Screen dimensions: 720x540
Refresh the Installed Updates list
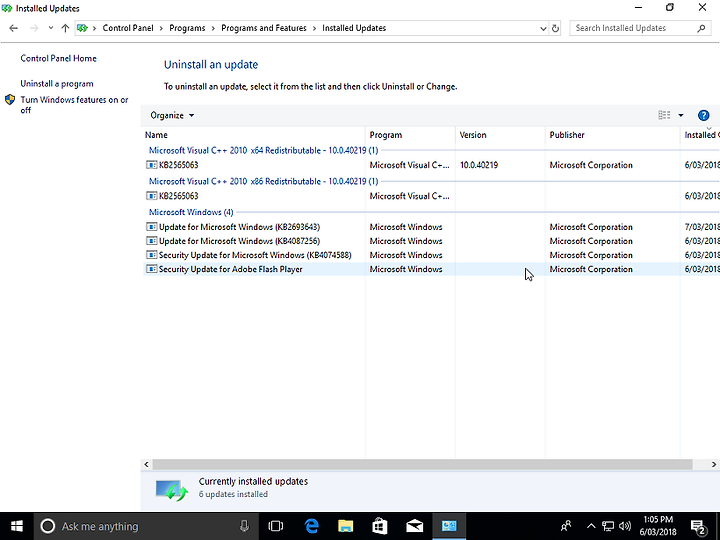(x=555, y=28)
